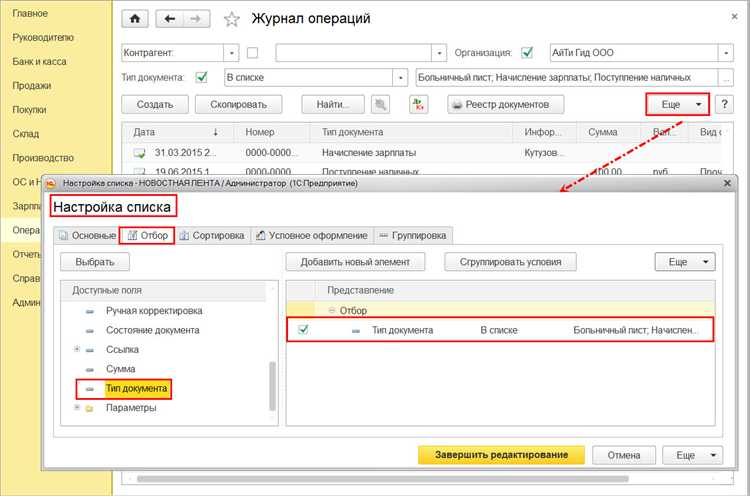This screenshot has width=750, height=496.
Task: Open the В списке comparison dropdown
Action: coord(400,77)
